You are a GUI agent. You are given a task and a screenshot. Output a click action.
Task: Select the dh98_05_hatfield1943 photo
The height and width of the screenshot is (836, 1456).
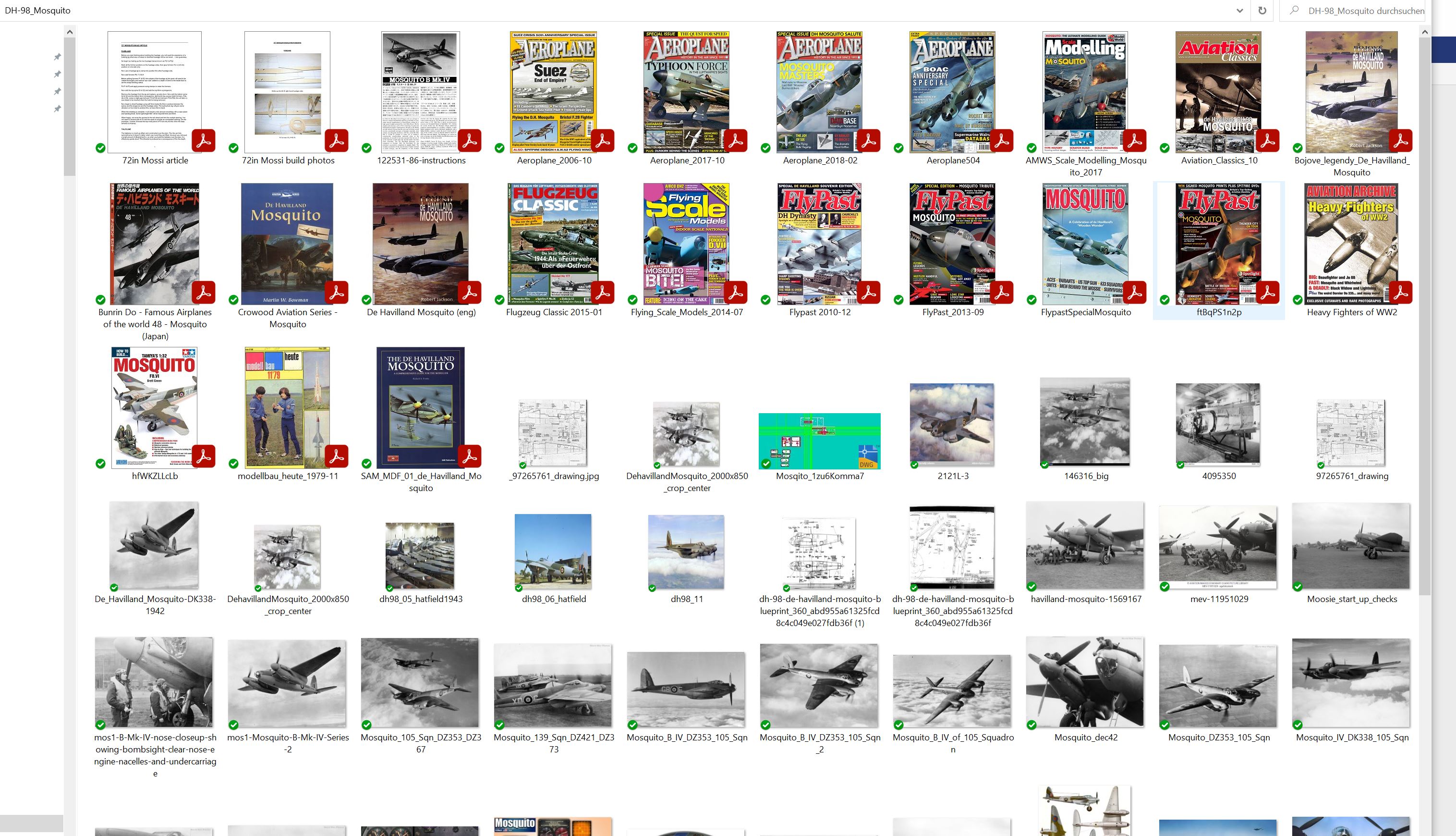coord(421,556)
